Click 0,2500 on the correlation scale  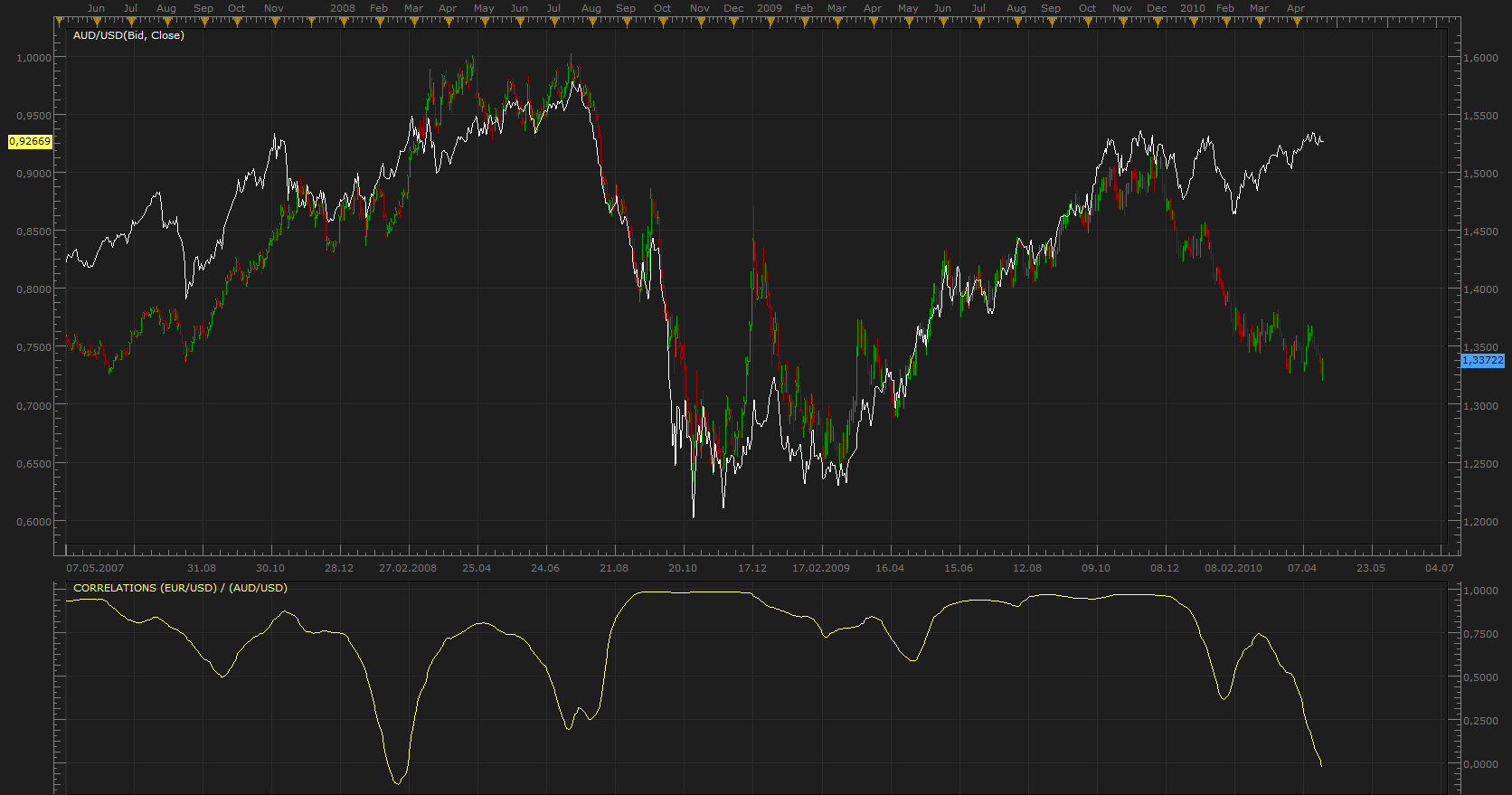[1481, 721]
